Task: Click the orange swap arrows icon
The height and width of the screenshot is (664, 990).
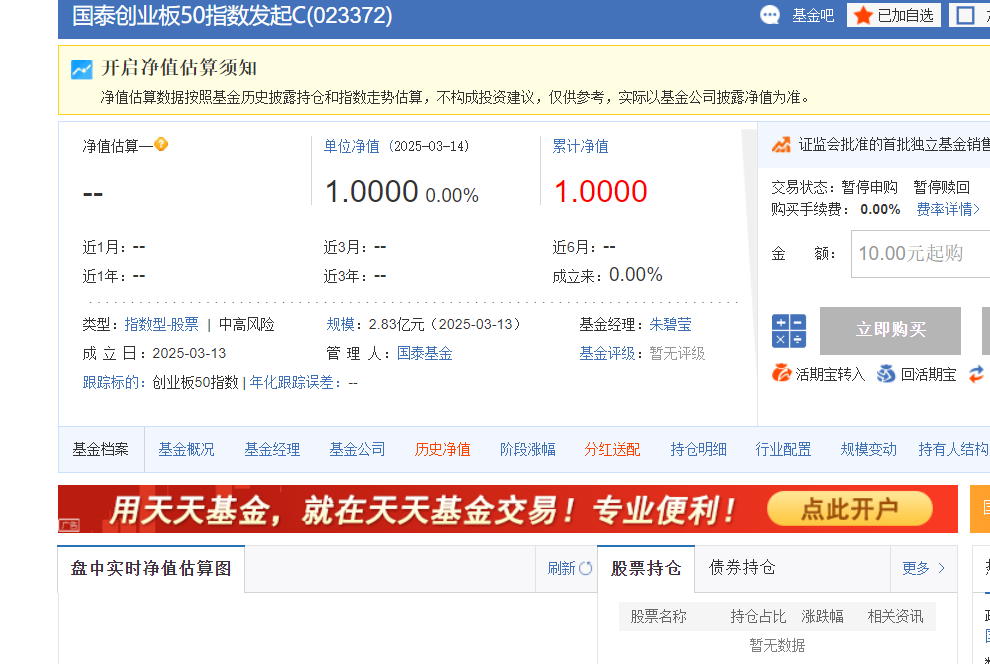Action: [977, 374]
